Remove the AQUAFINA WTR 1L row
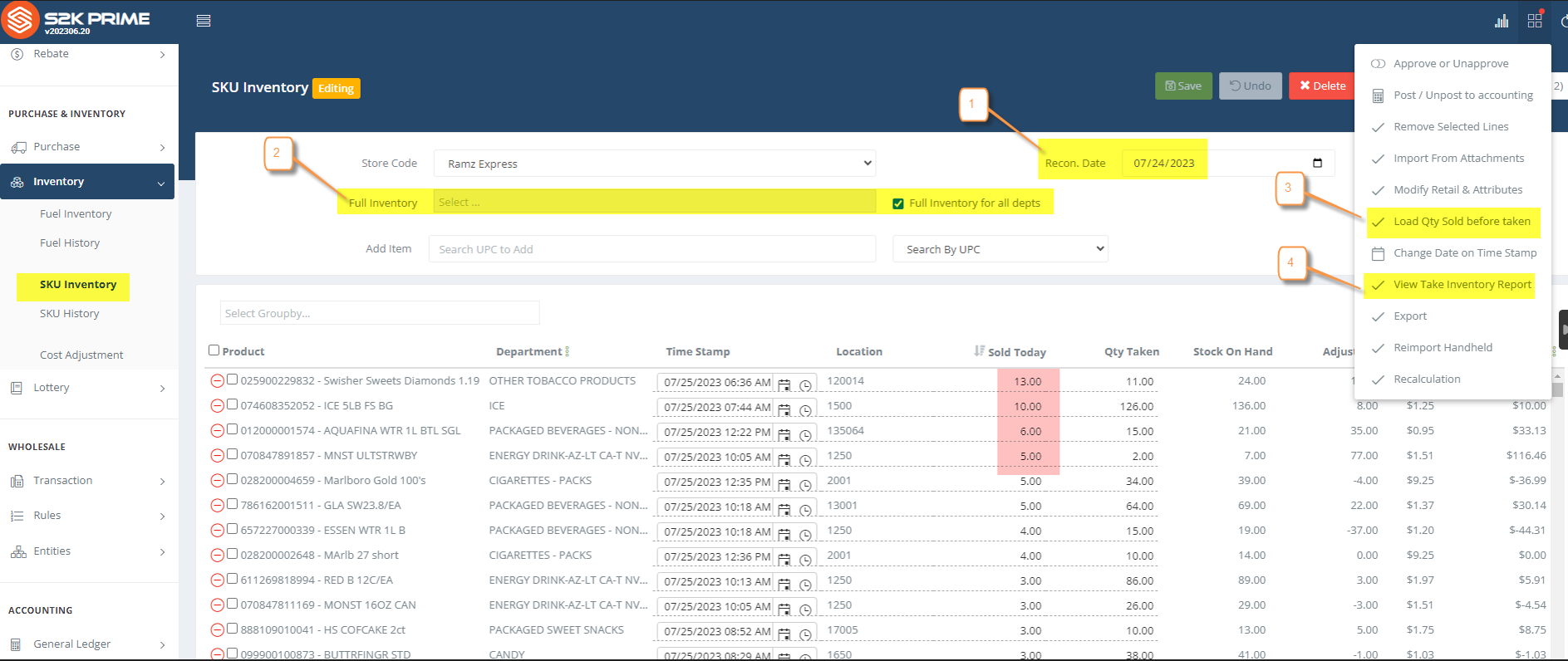Viewport: 1568px width, 661px height. point(217,431)
